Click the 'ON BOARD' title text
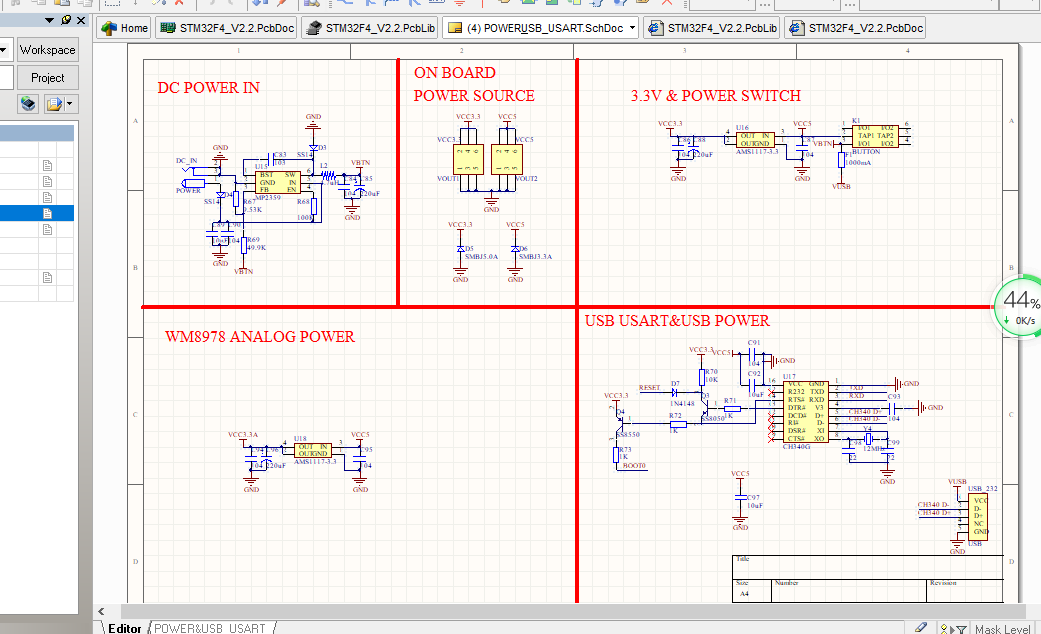The height and width of the screenshot is (634, 1041). coord(455,72)
